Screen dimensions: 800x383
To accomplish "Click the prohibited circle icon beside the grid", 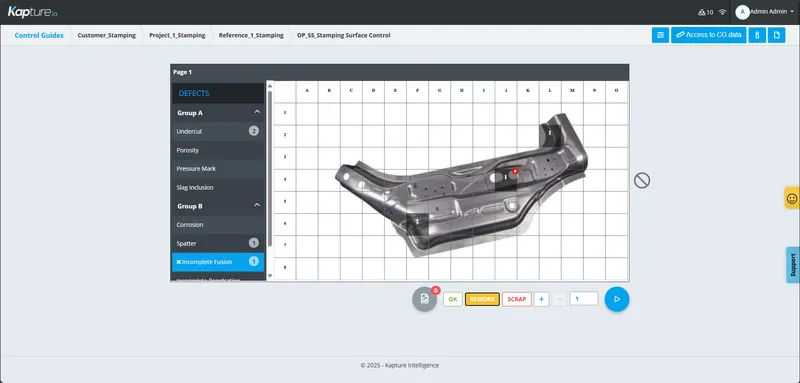I will [642, 180].
